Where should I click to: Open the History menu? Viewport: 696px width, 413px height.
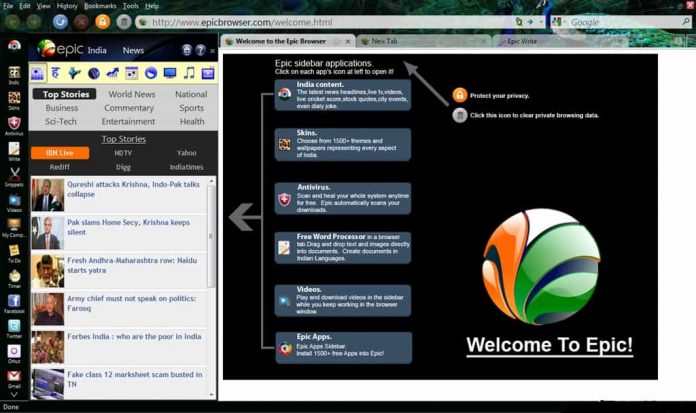(x=67, y=6)
